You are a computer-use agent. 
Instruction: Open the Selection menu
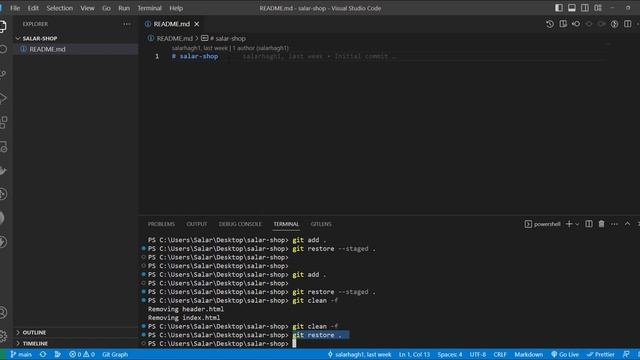click(60, 8)
